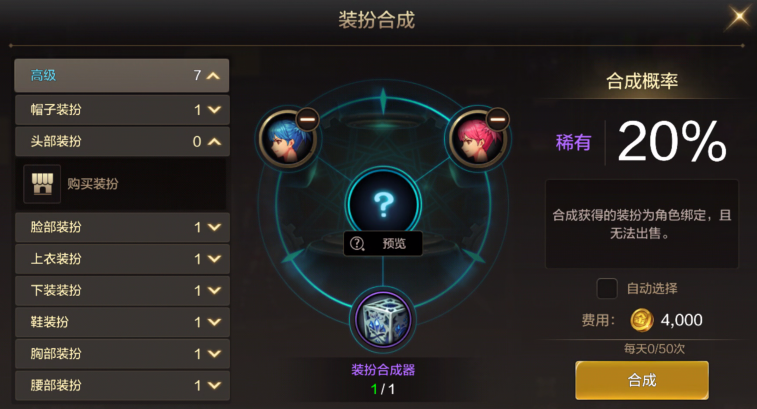The image size is (757, 409).
Task: Collapse the 头部装扮 section
Action: click(122, 141)
